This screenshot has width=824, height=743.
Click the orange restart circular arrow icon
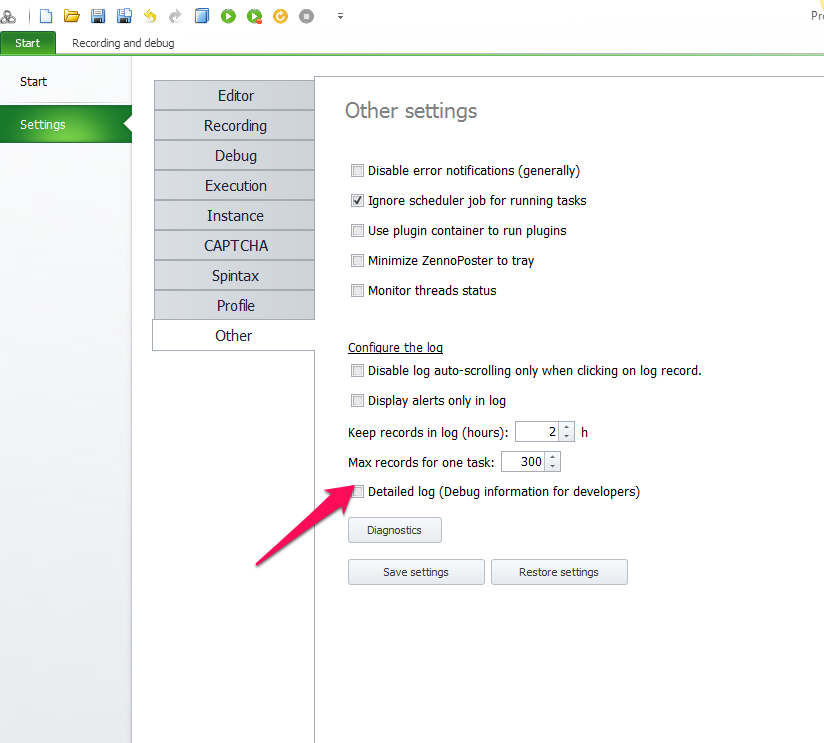280,16
